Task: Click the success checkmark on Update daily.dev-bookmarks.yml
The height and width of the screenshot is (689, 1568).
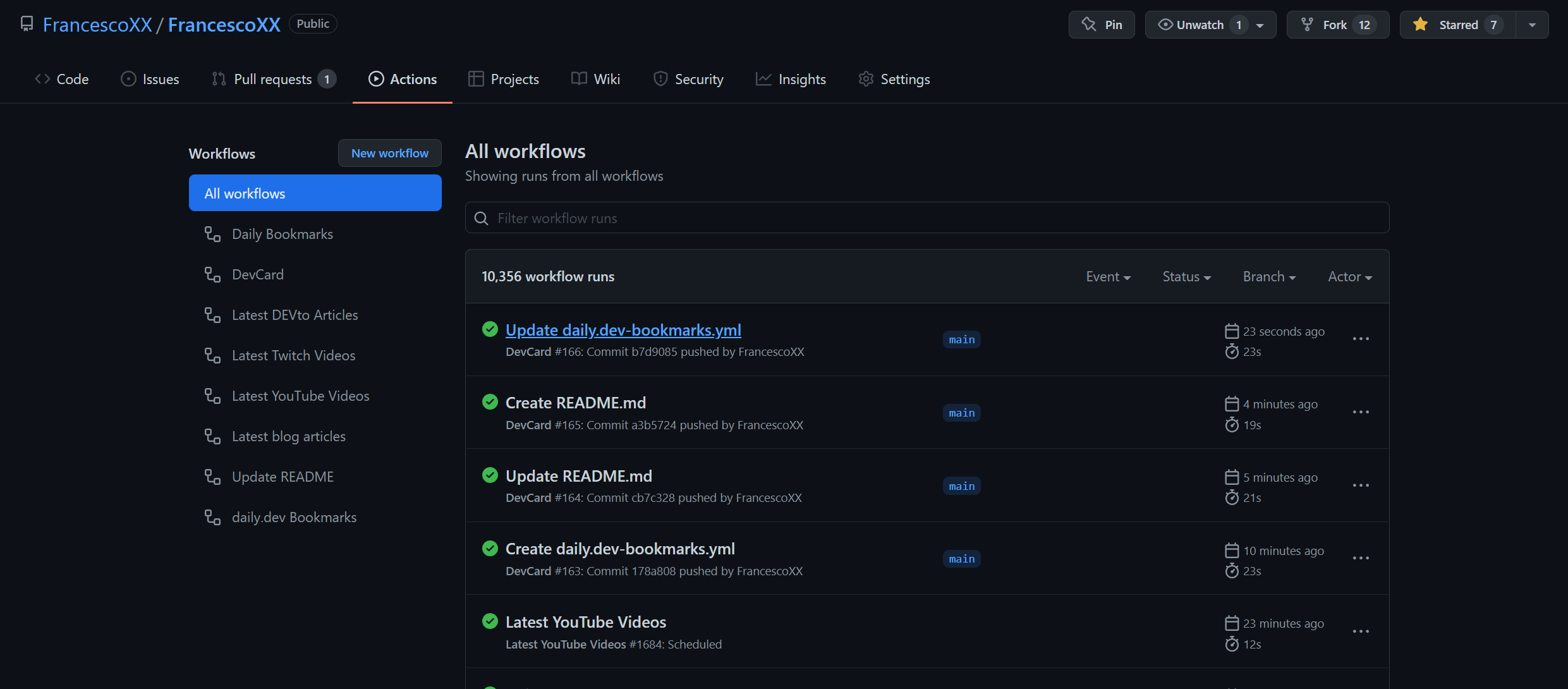Action: point(490,329)
